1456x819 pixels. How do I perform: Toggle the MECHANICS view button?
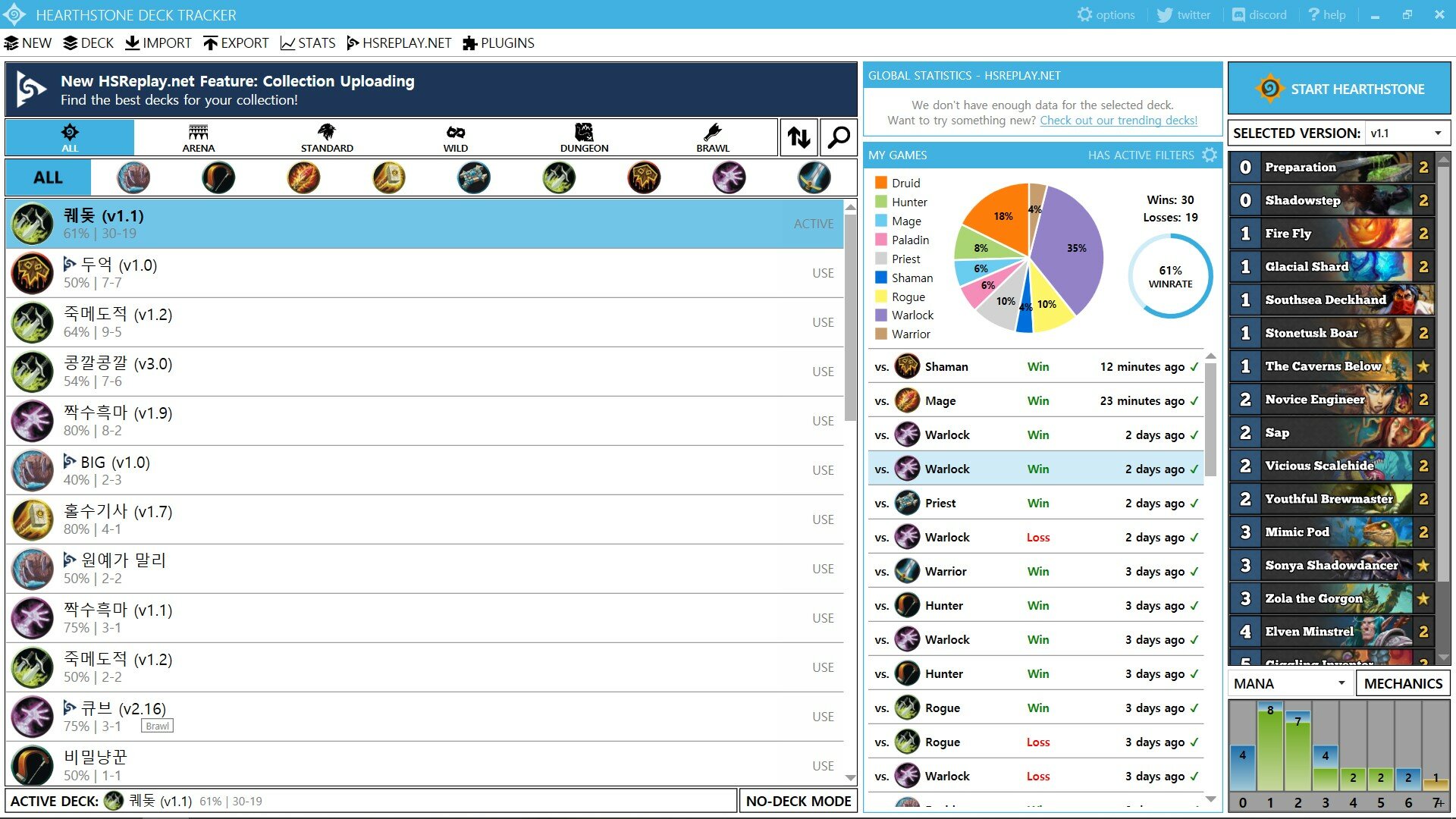point(1403,683)
